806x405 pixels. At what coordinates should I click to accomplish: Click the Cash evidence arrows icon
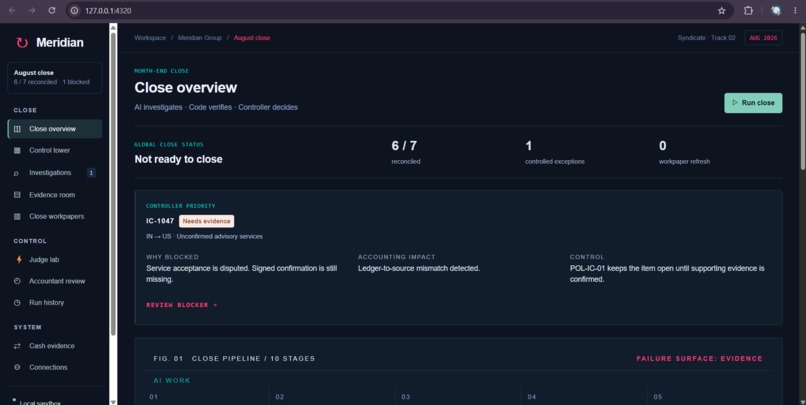pyautogui.click(x=17, y=346)
